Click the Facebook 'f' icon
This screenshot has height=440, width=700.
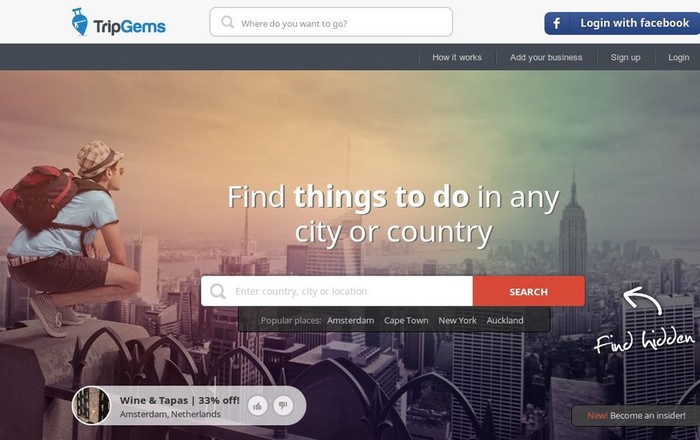click(557, 23)
